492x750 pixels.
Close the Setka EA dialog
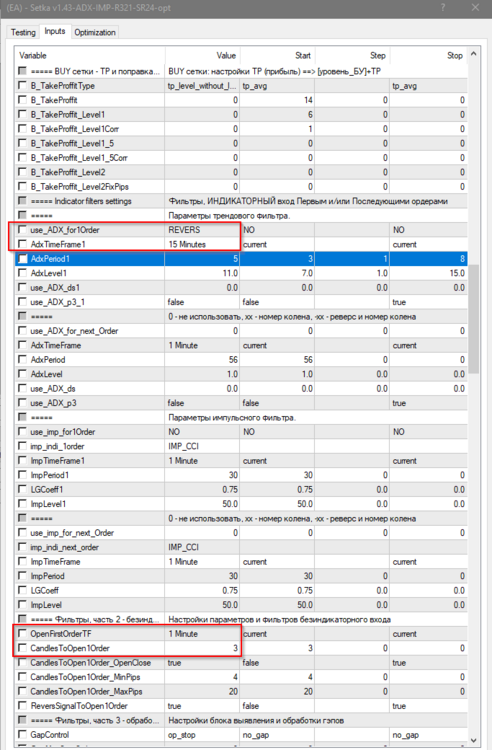pos(475,8)
